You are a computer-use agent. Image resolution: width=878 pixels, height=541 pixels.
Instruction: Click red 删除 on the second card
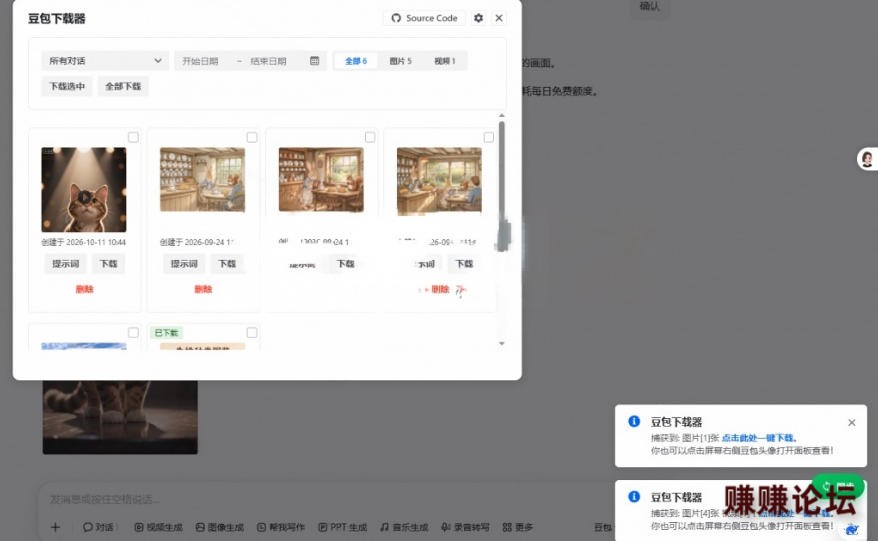tap(203, 289)
